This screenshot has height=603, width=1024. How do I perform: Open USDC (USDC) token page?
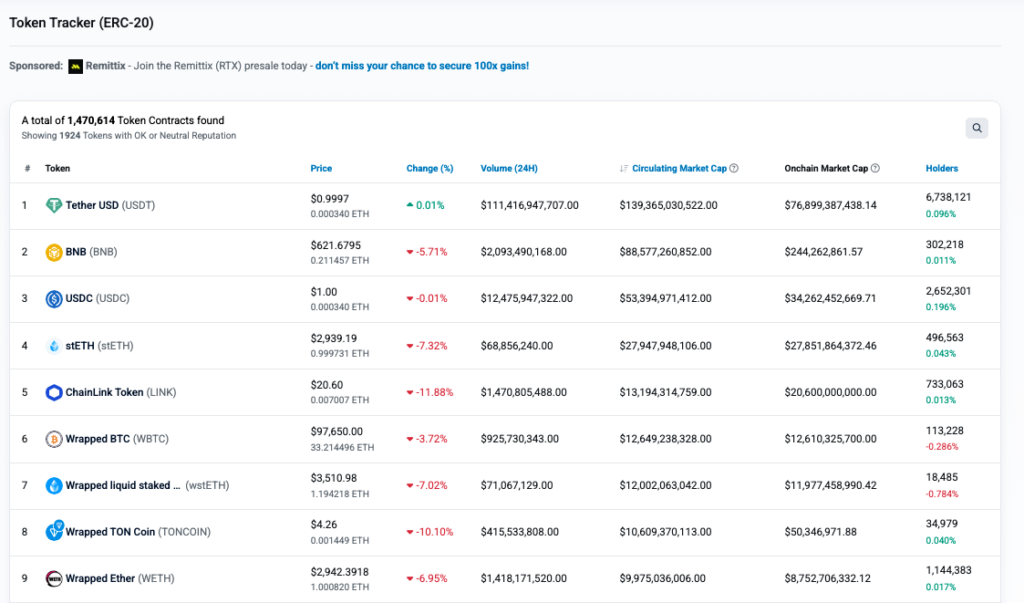(x=97, y=299)
